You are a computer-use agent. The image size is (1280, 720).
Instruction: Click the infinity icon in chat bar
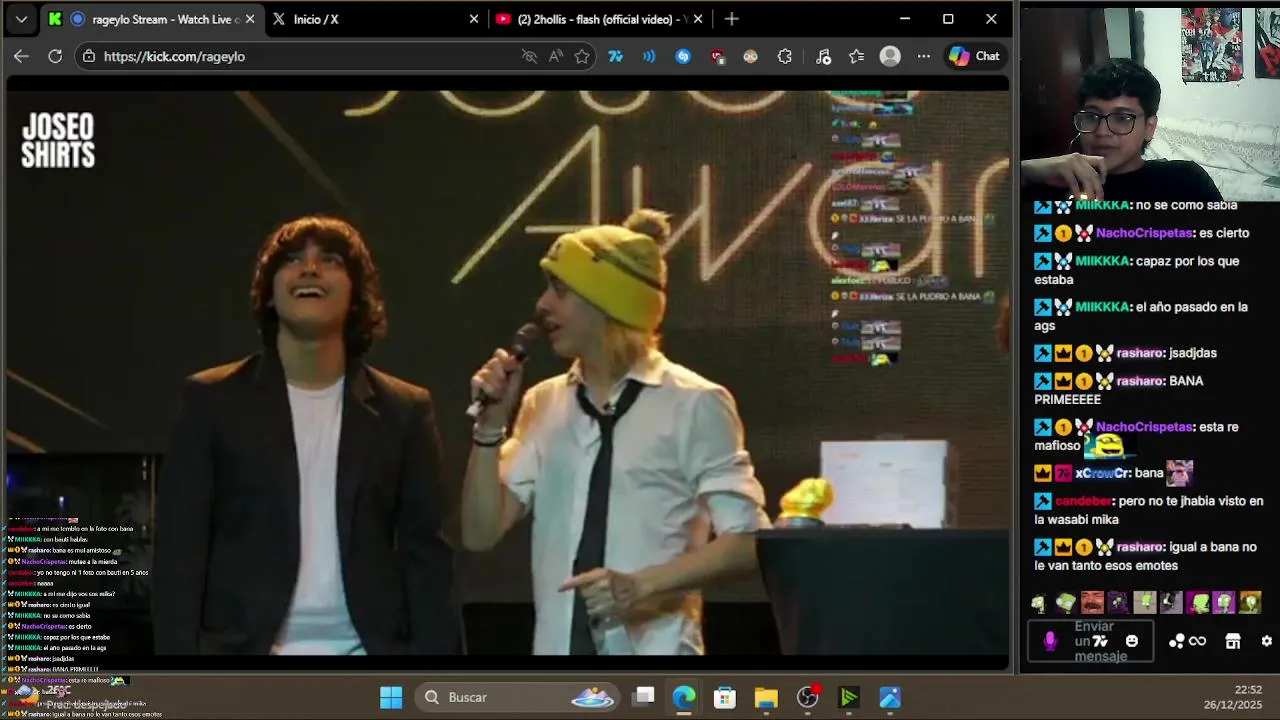1197,641
